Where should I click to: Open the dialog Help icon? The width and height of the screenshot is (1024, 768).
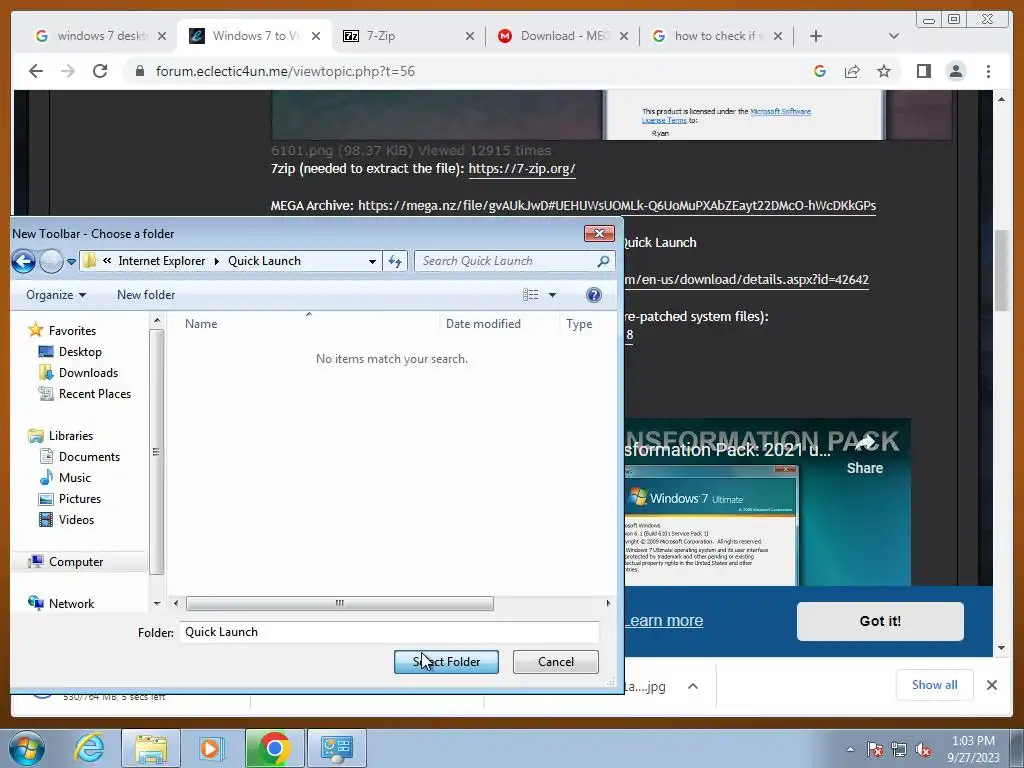(x=594, y=295)
